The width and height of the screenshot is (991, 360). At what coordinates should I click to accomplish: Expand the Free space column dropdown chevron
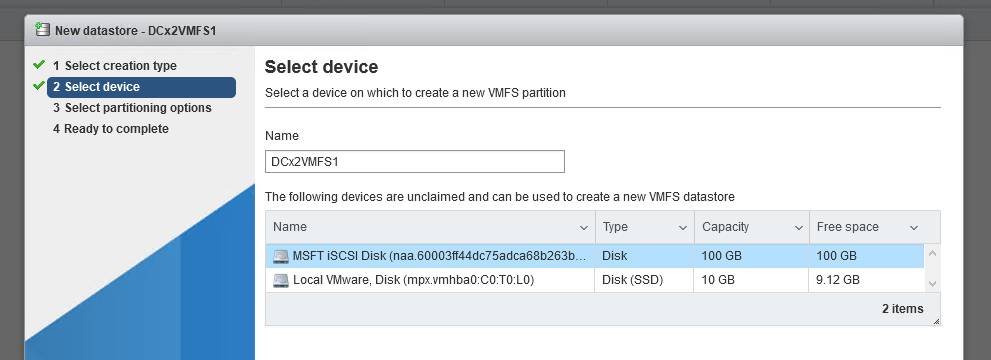coord(913,227)
